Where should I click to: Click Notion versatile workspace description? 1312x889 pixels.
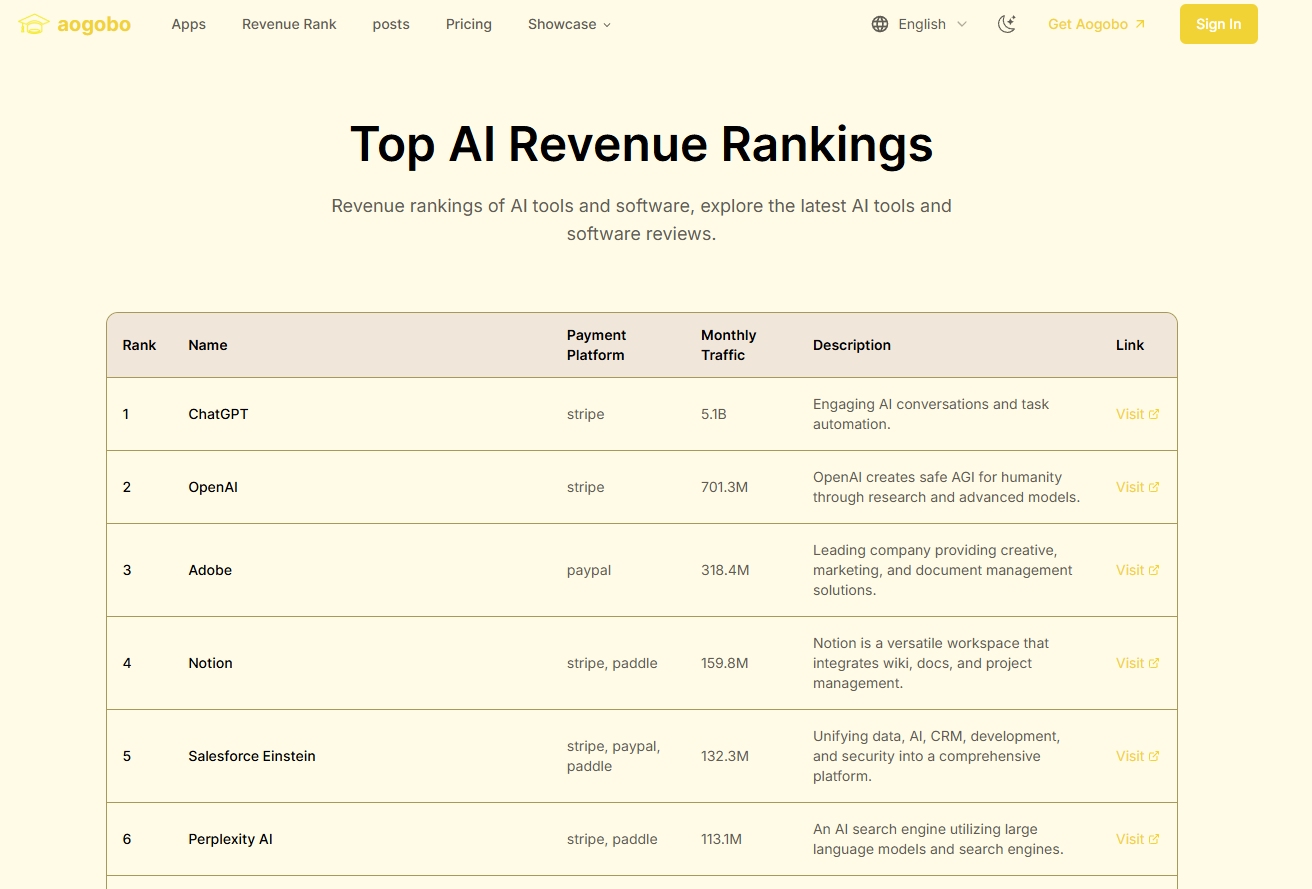(931, 663)
